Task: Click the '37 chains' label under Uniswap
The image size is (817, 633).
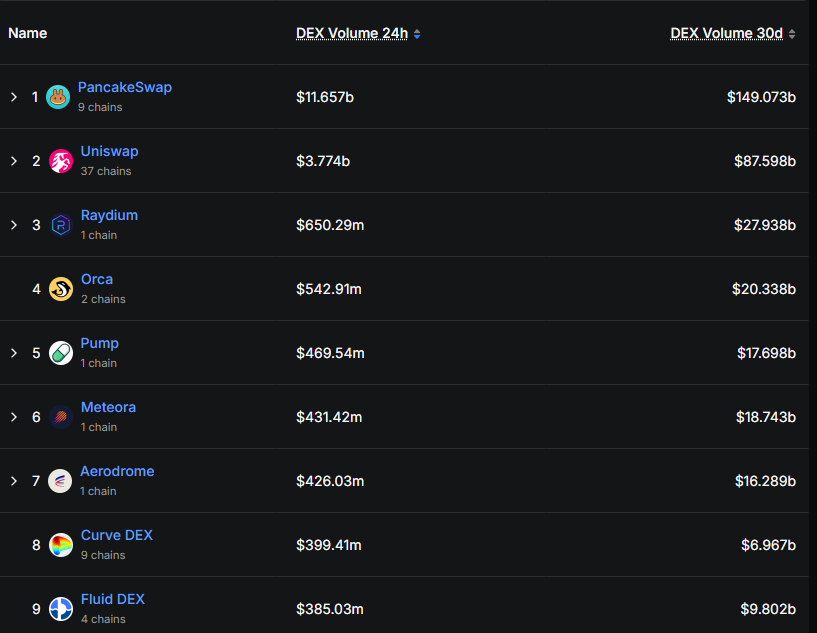Action: pyautogui.click(x=106, y=171)
